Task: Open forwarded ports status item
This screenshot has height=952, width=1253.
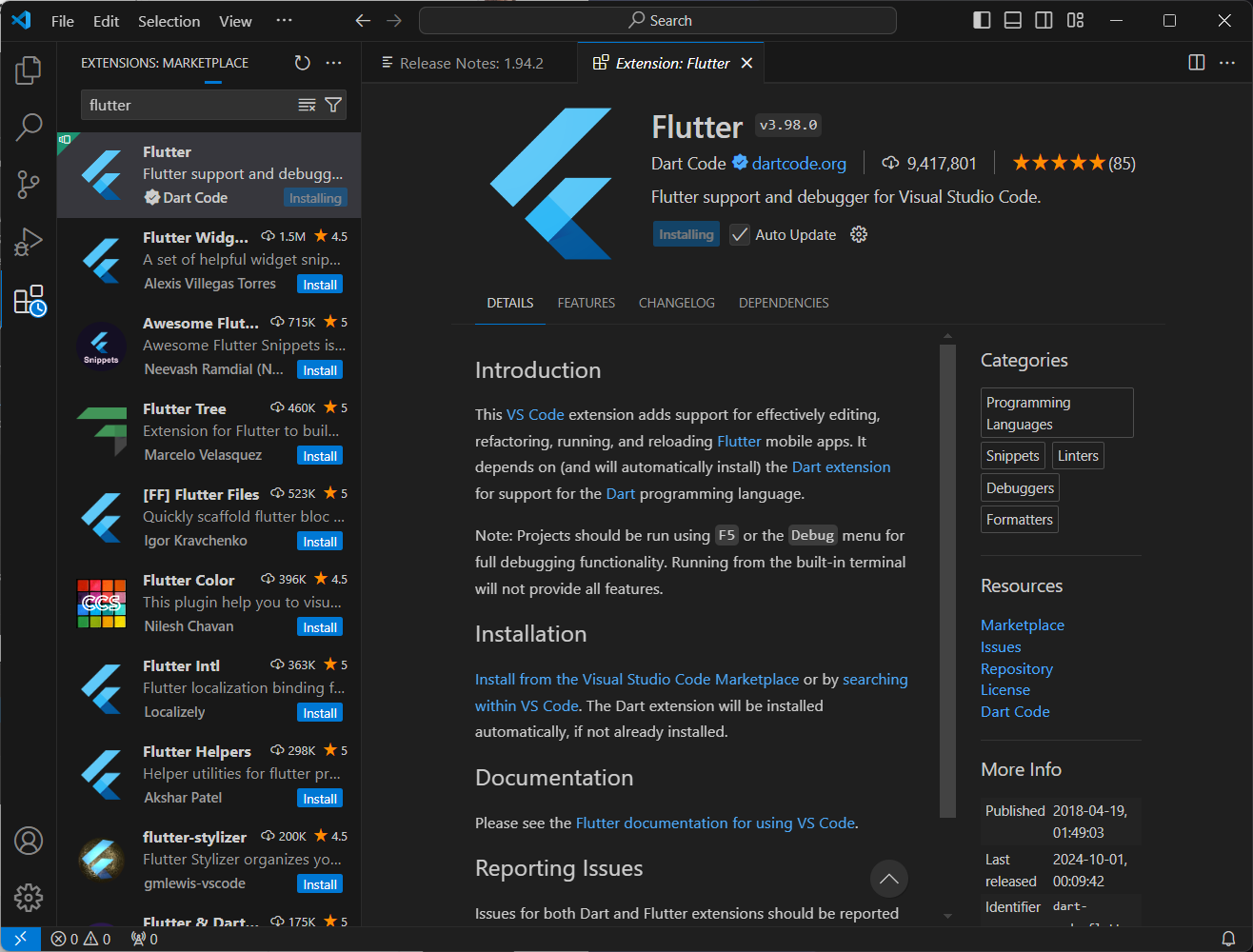Action: 145,939
